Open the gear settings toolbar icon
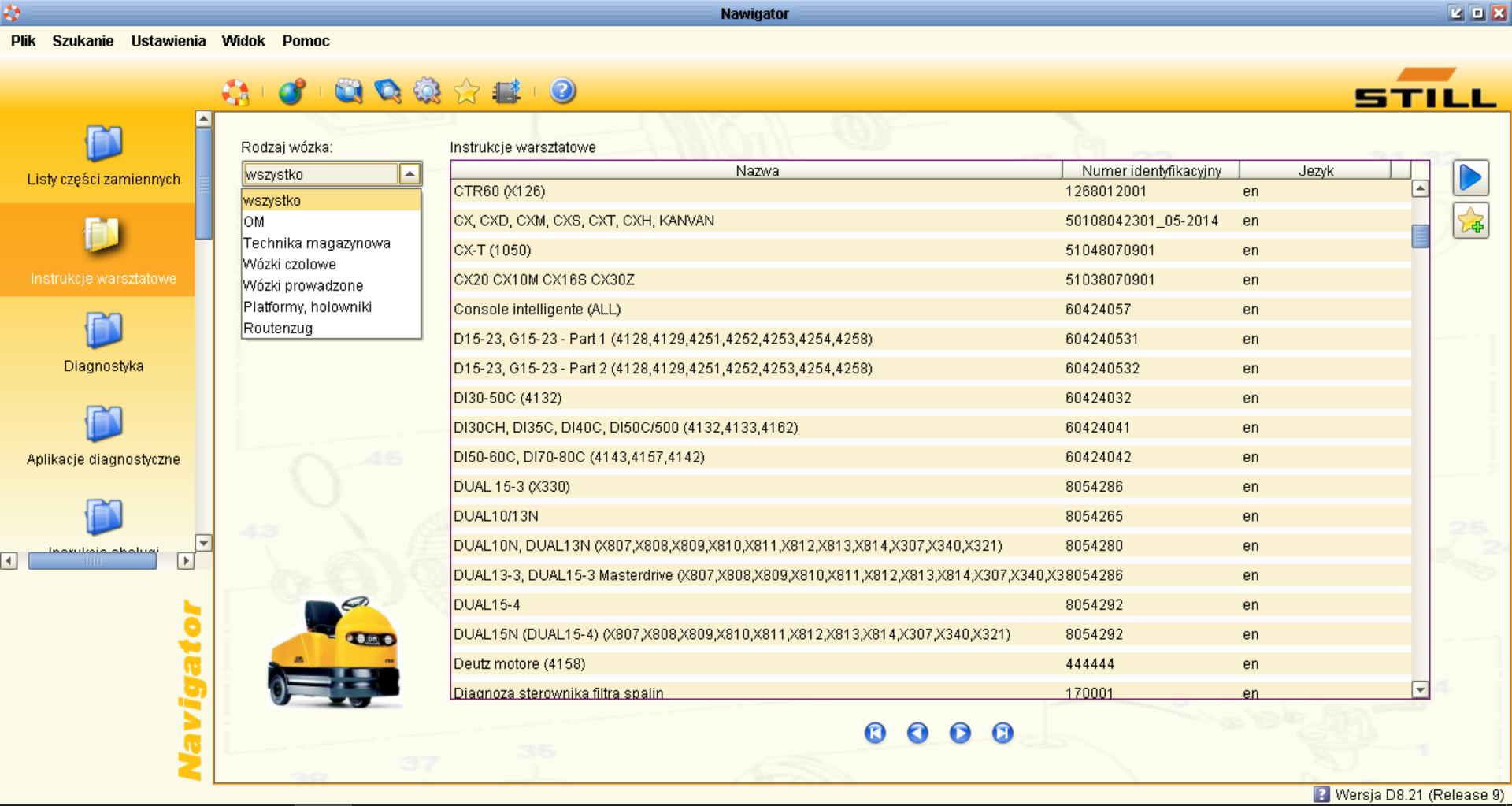The width and height of the screenshot is (1512, 806). tap(427, 91)
